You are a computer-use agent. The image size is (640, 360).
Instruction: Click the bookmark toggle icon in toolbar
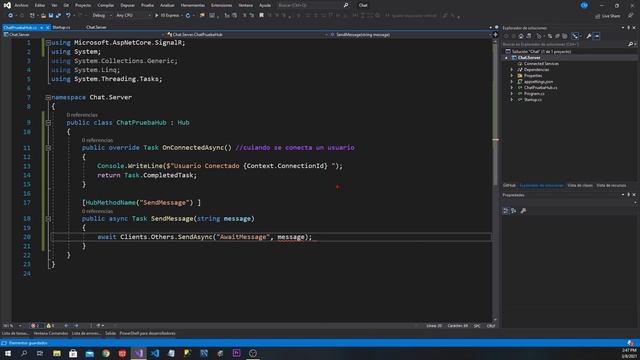click(262, 16)
